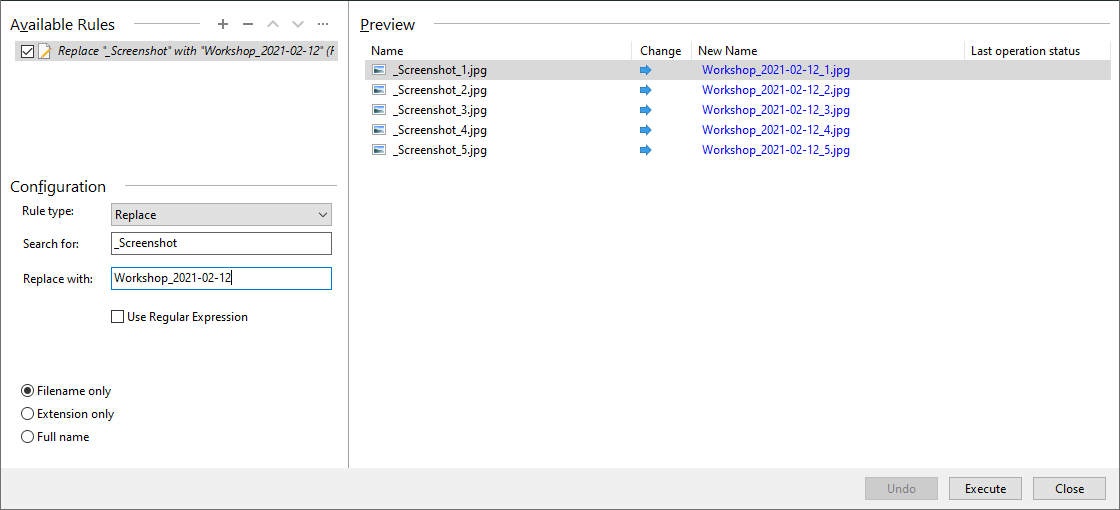Viewport: 1120px width, 510px height.
Task: Click the edit icon on the Replace rule
Action: pyautogui.click(x=45, y=51)
